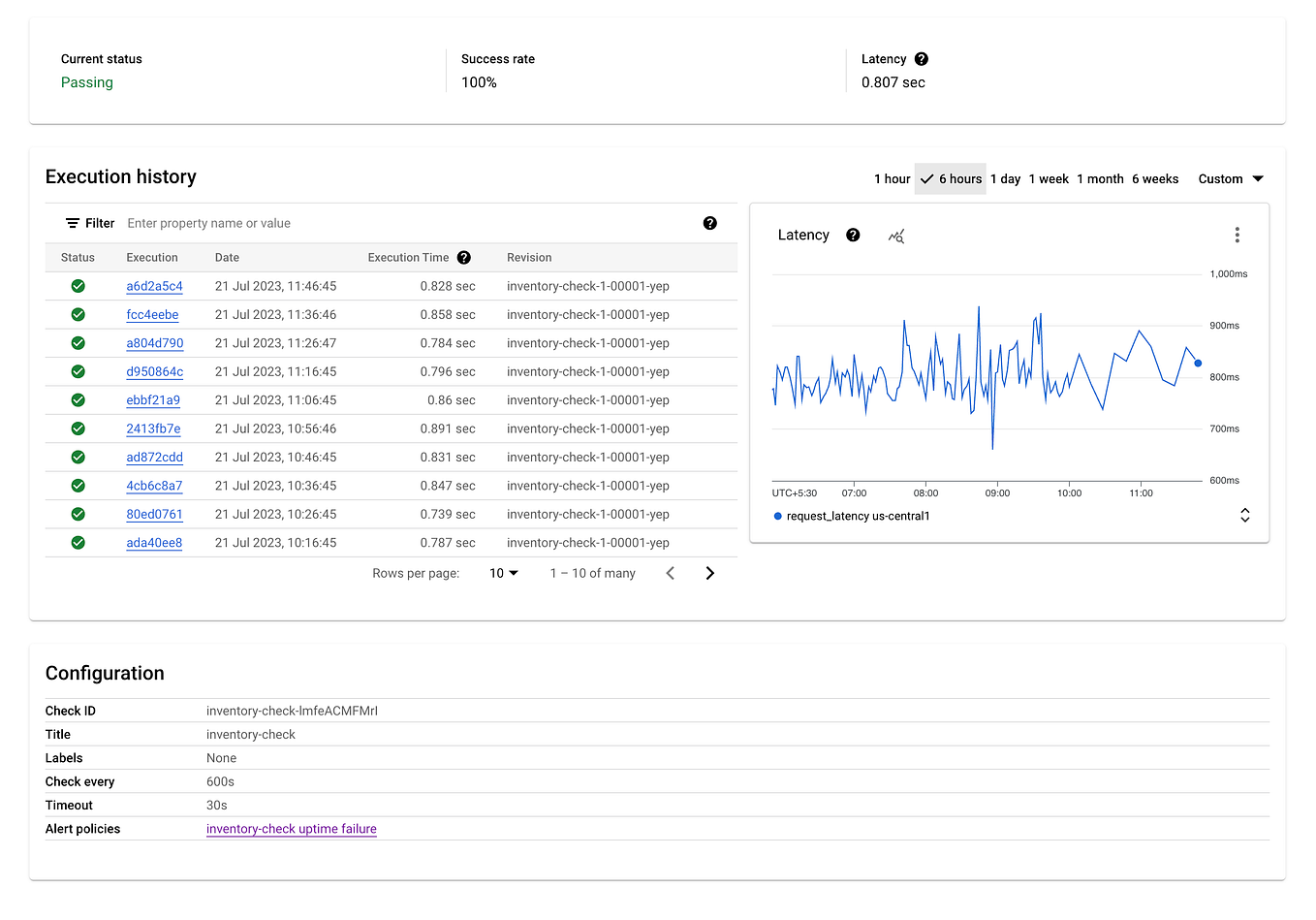Open the inventory-check uptime failure alert policy
This screenshot has width=1316, height=920.
point(291,829)
